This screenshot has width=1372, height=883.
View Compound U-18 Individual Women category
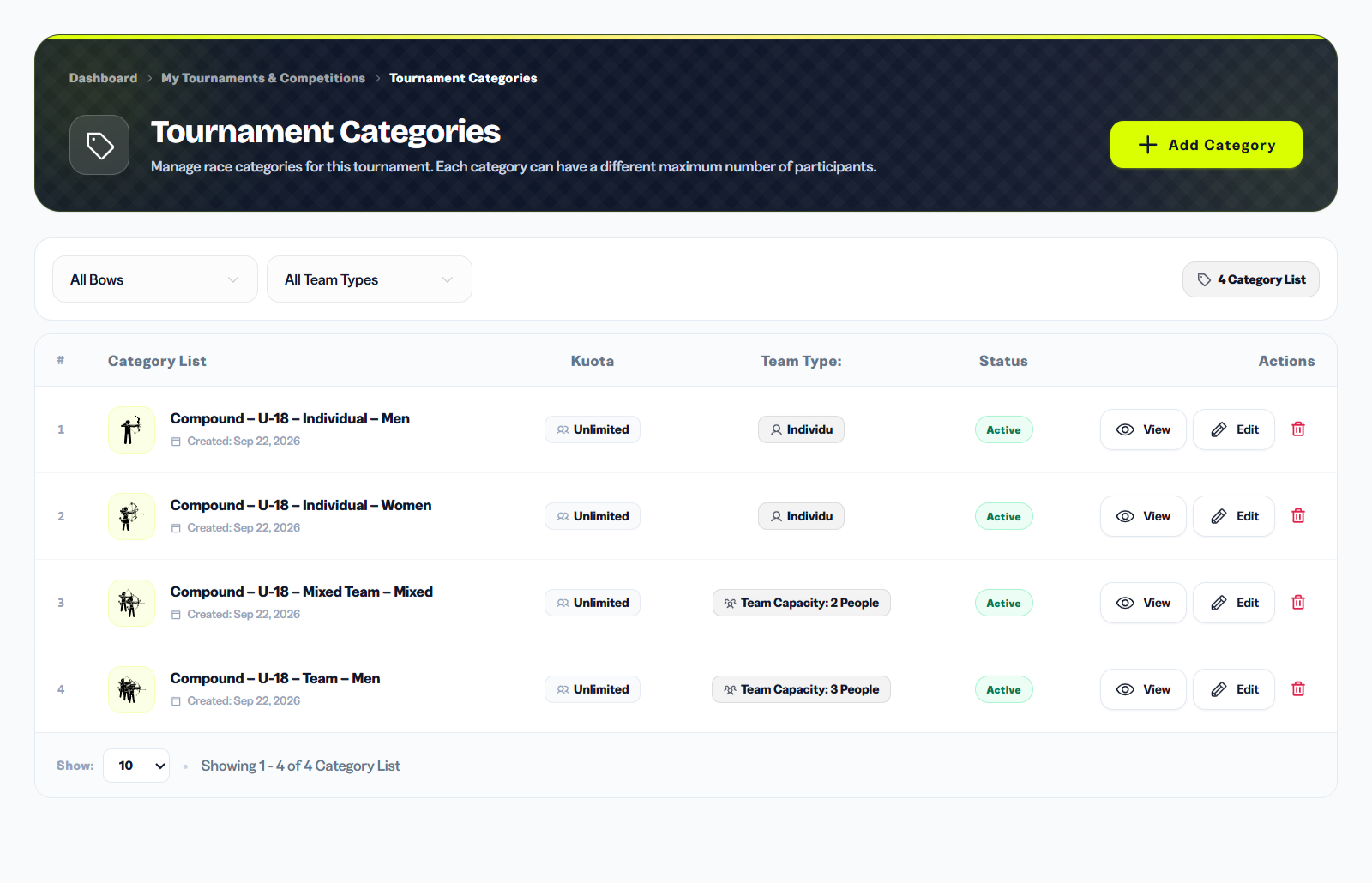1143,516
